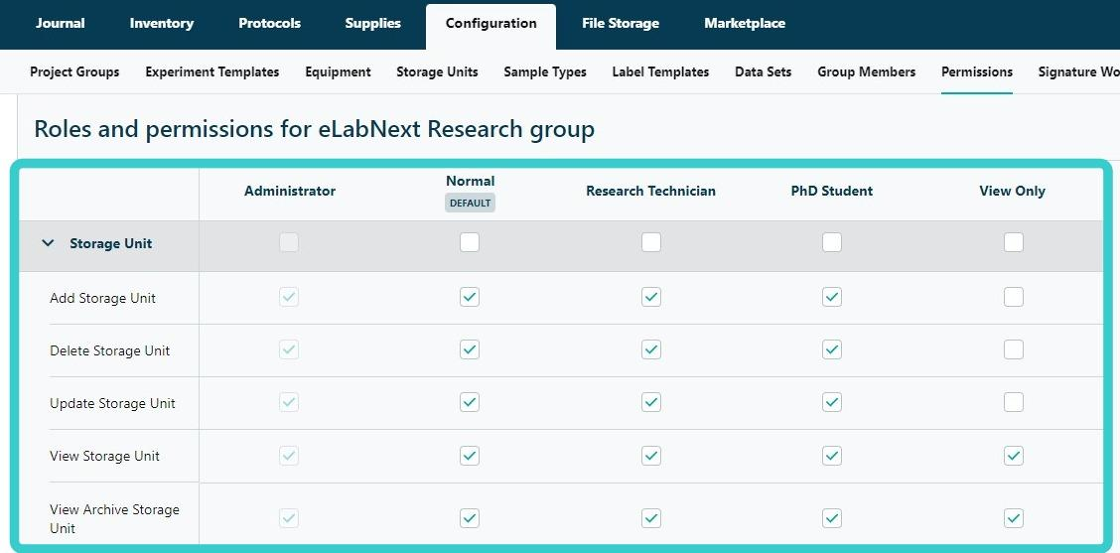Open the Inventory tab
Viewport: 1120px width, 553px height.
pos(161,23)
